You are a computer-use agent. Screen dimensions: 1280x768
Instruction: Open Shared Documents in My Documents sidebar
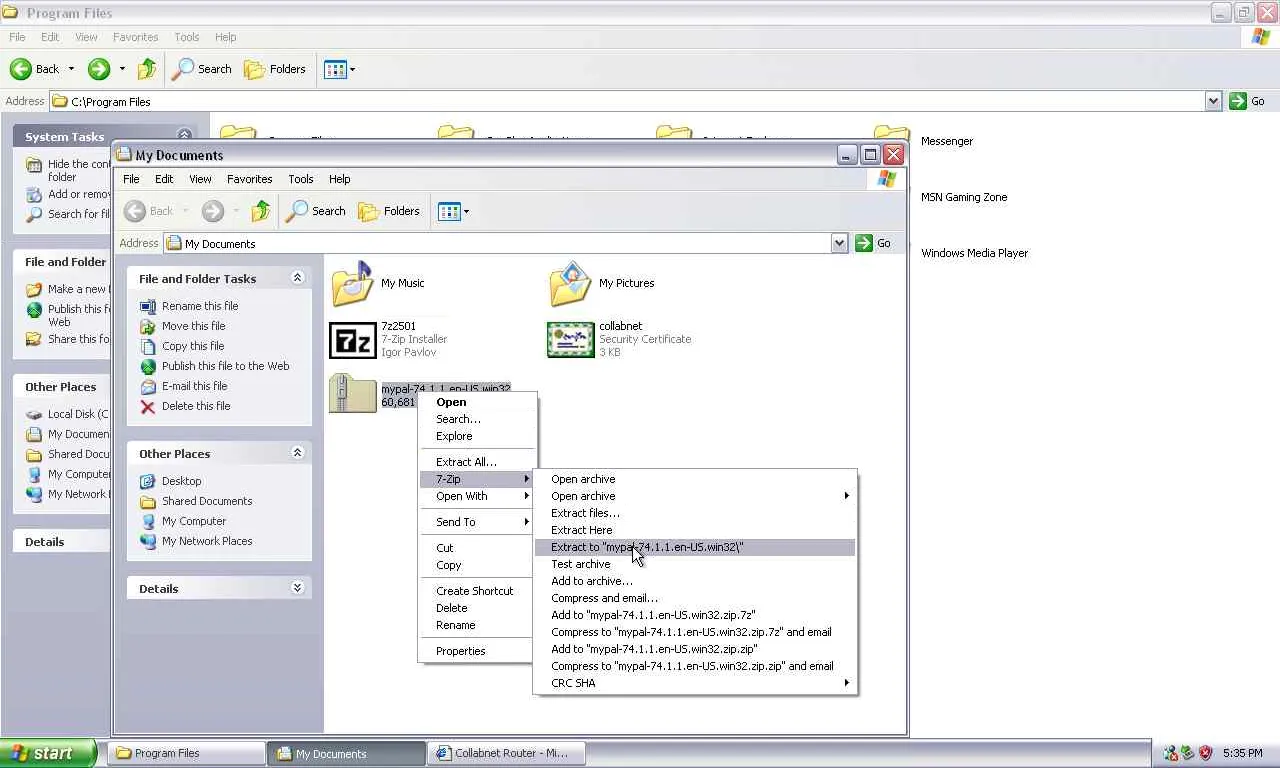pyautogui.click(x=207, y=501)
